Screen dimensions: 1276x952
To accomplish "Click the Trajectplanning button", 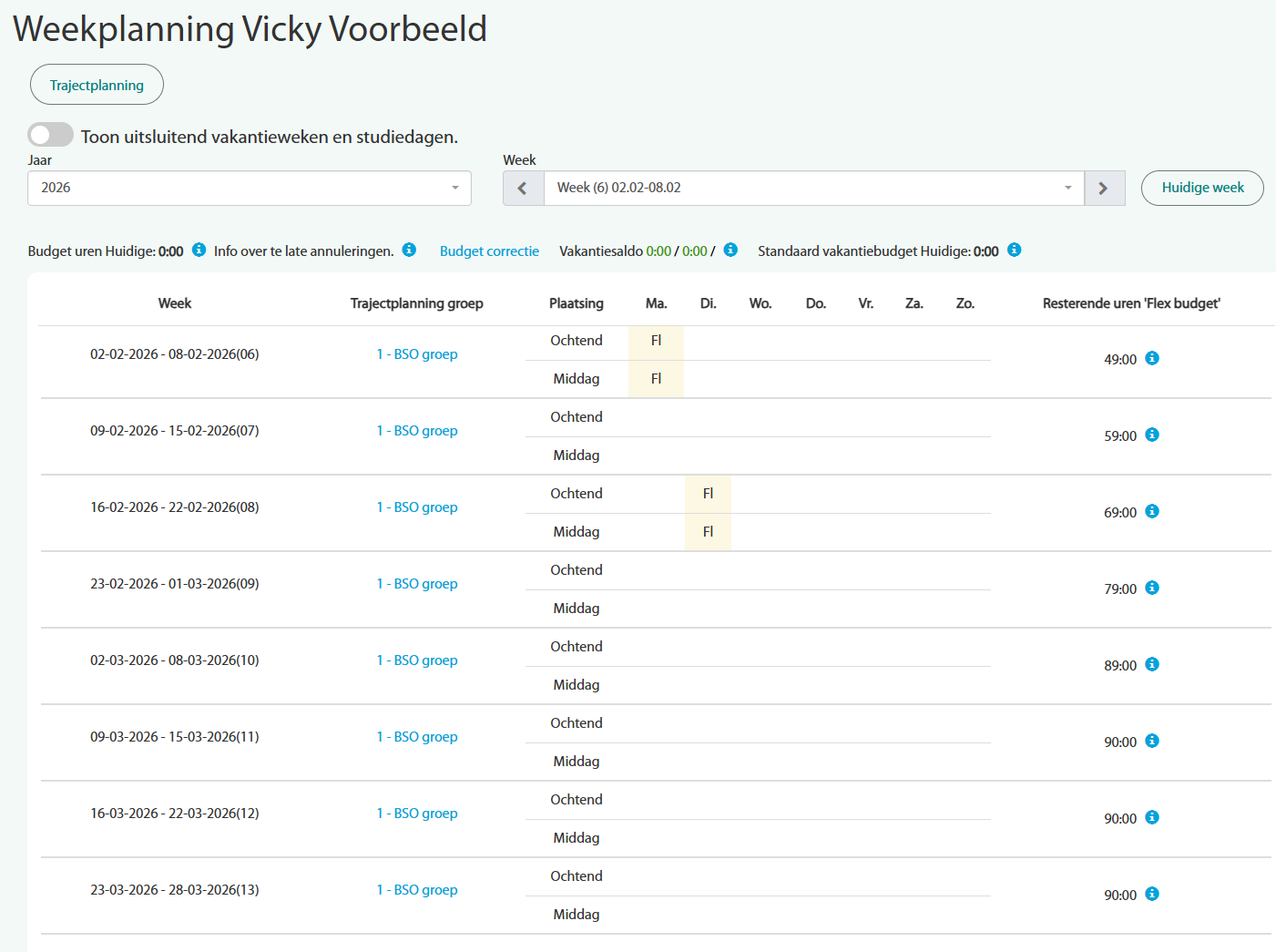I will [x=97, y=85].
